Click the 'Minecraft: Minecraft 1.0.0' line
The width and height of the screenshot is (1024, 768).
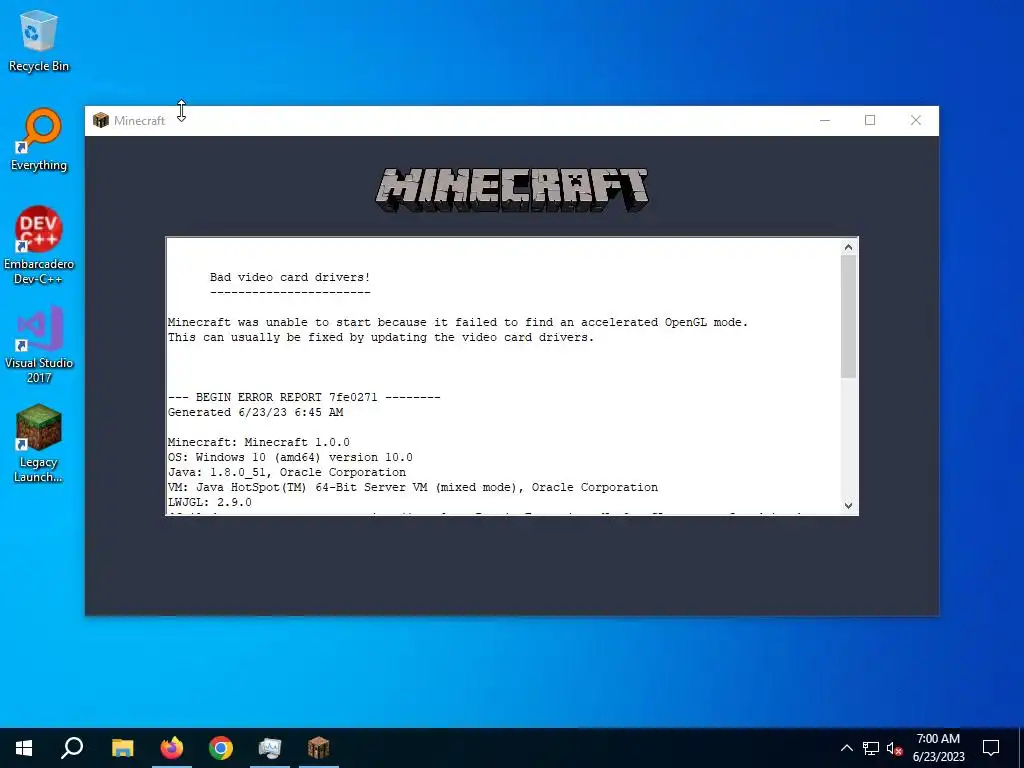click(259, 442)
